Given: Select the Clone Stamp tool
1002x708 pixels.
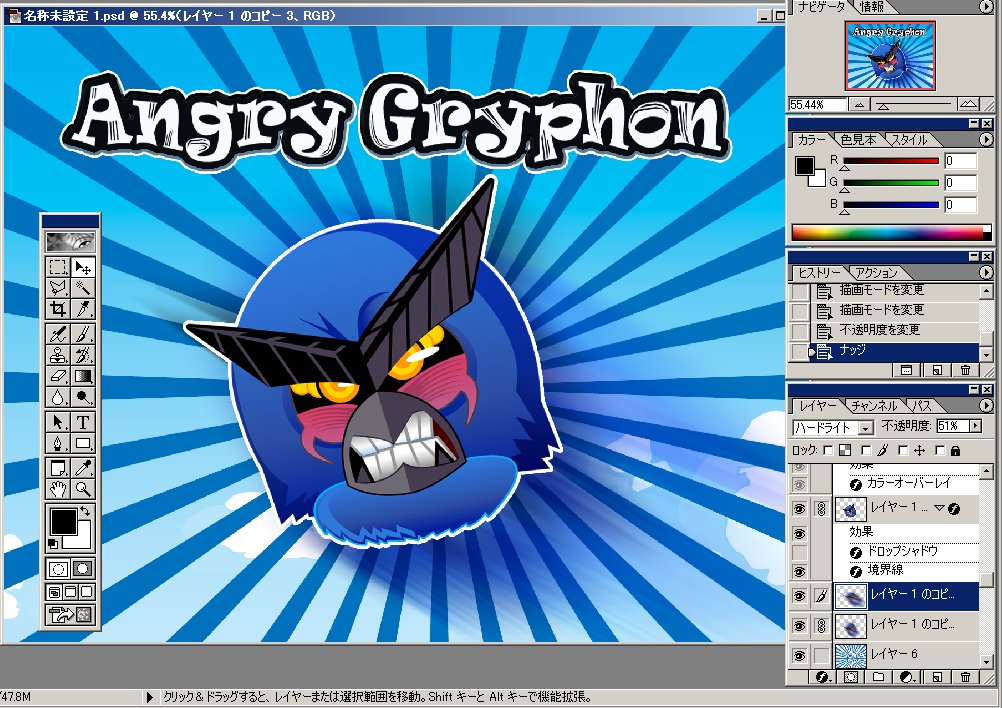Looking at the screenshot, I should click(58, 355).
